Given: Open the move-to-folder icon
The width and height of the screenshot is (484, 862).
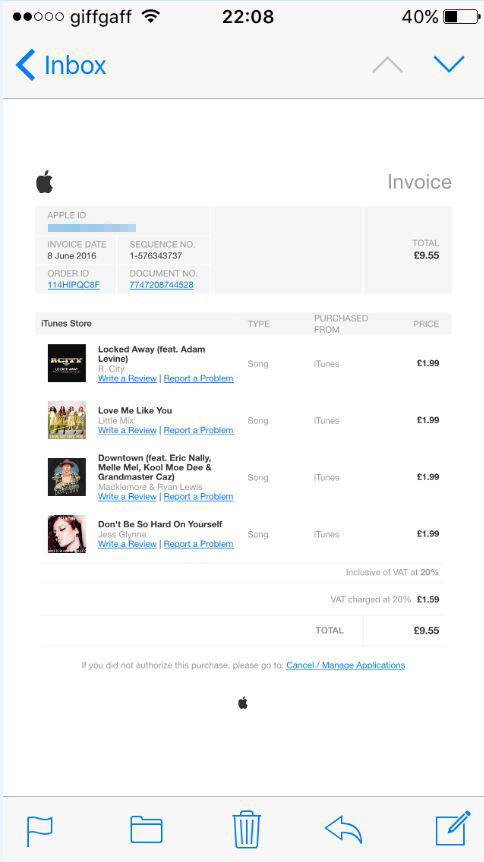Looking at the screenshot, I should pyautogui.click(x=146, y=830).
